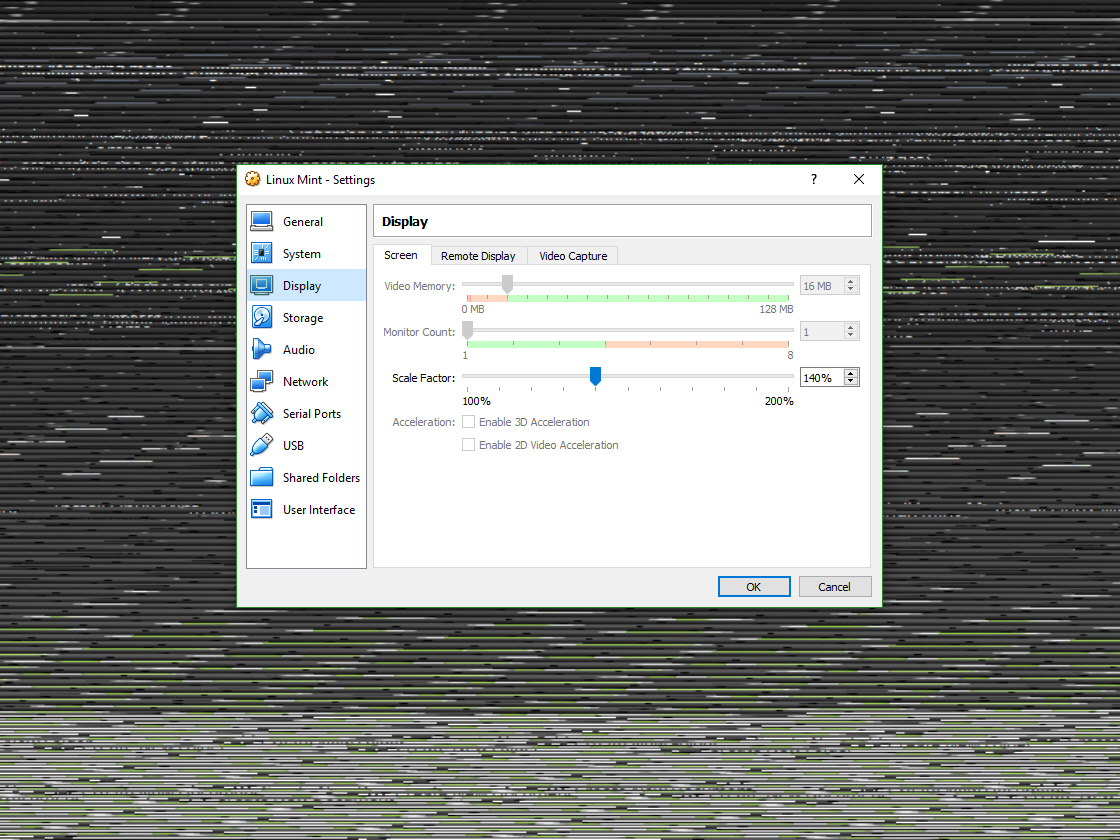Enable 2D Video Acceleration
1120x840 pixels.
pyautogui.click(x=468, y=444)
